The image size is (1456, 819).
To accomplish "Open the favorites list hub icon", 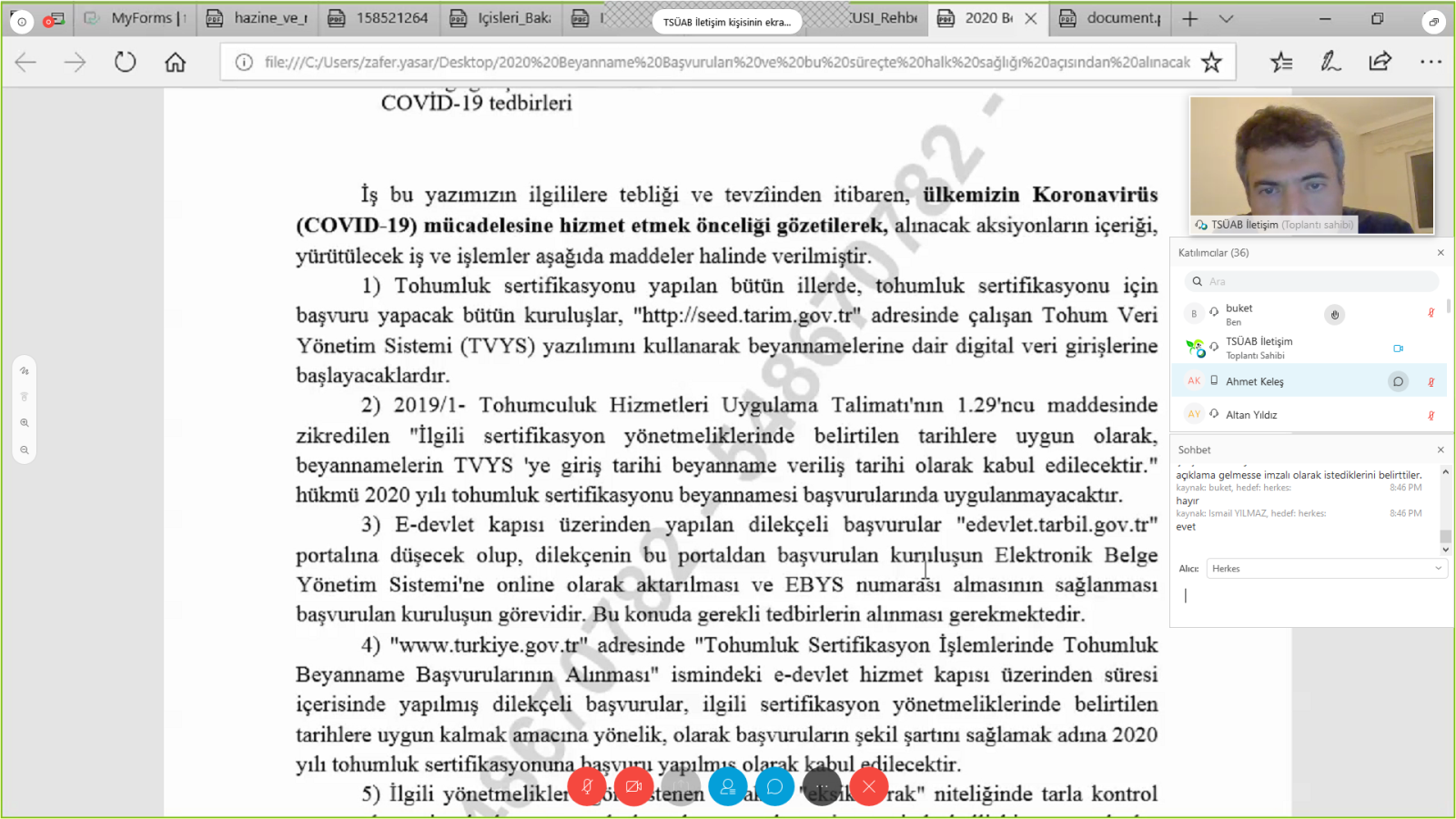I will pyautogui.click(x=1281, y=62).
